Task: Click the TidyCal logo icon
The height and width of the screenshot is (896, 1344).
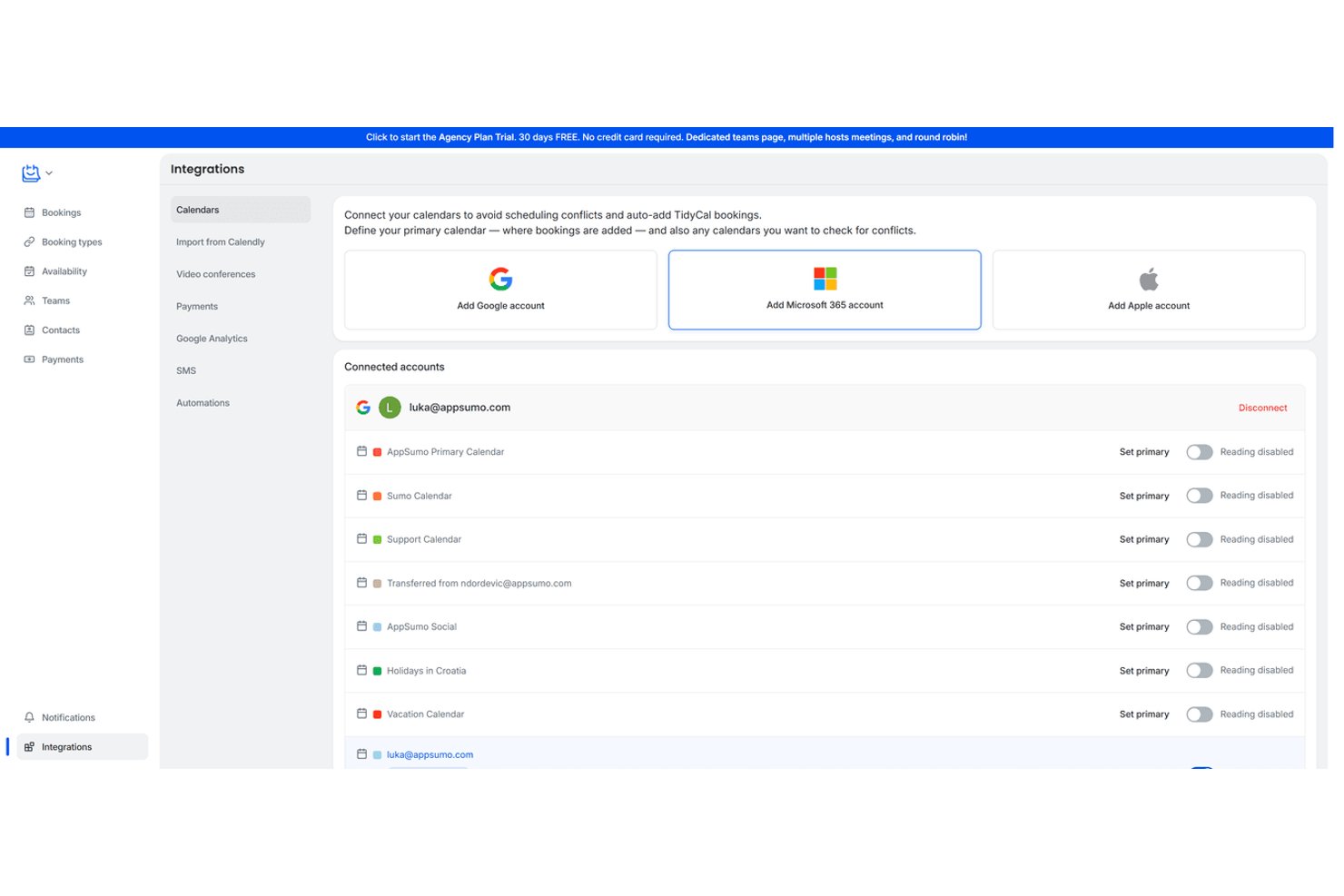Action: pos(31,172)
